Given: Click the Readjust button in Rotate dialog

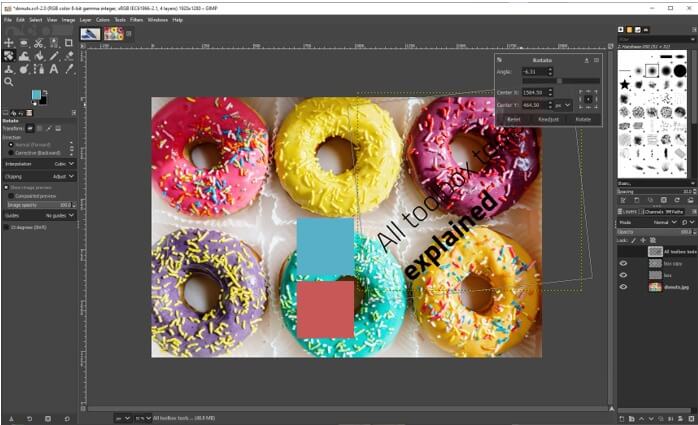Looking at the screenshot, I should tap(548, 119).
